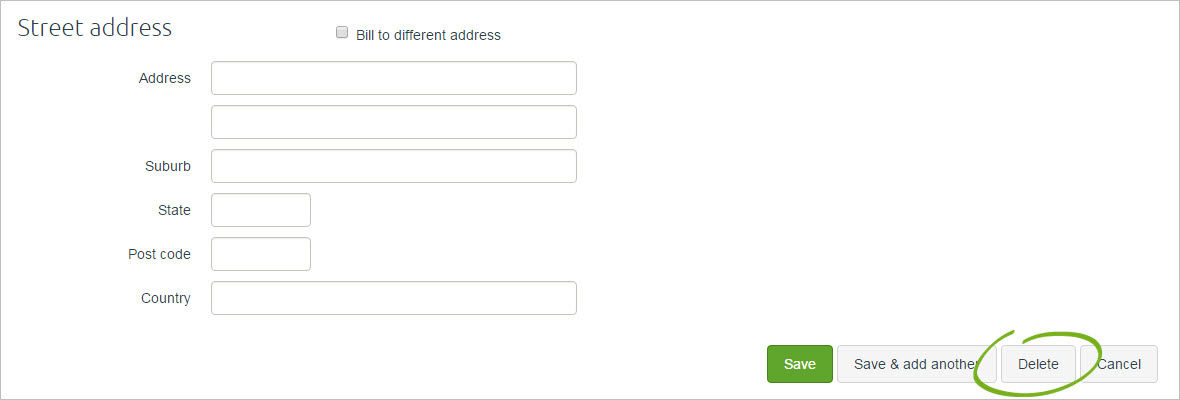Click the State label
The image size is (1180, 400).
click(174, 210)
